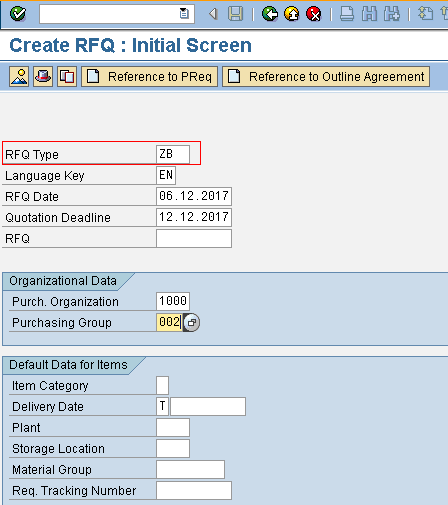Click the Save diskette icon
This screenshot has height=505, width=448.
click(x=235, y=14)
